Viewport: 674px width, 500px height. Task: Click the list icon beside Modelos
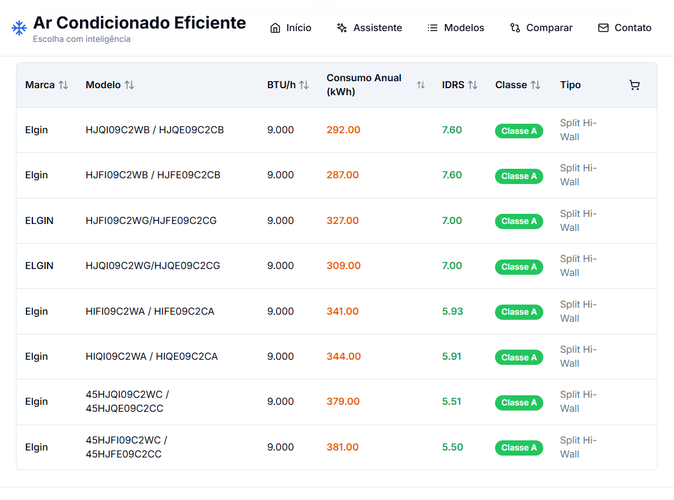tap(432, 28)
